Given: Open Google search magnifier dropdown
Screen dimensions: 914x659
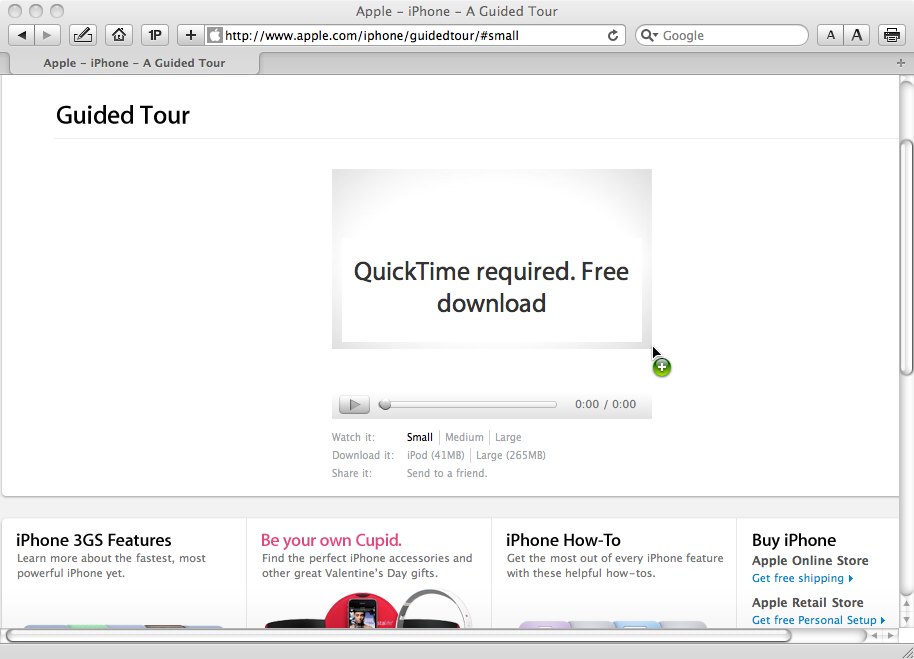Looking at the screenshot, I should point(649,36).
